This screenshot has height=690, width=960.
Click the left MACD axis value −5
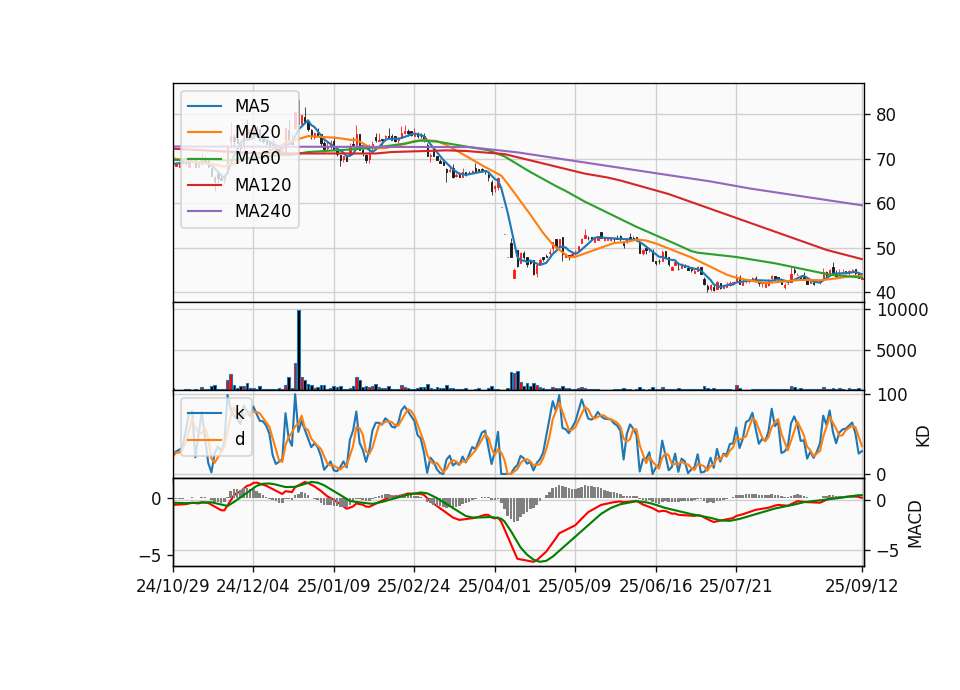150,555
